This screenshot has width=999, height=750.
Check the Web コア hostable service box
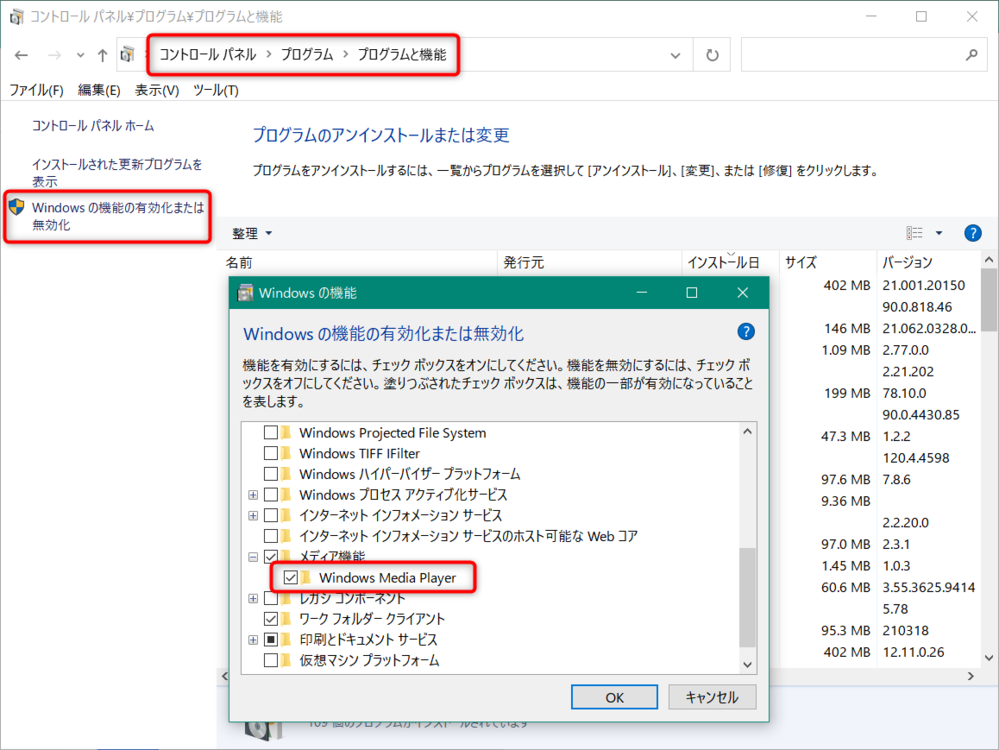(271, 536)
